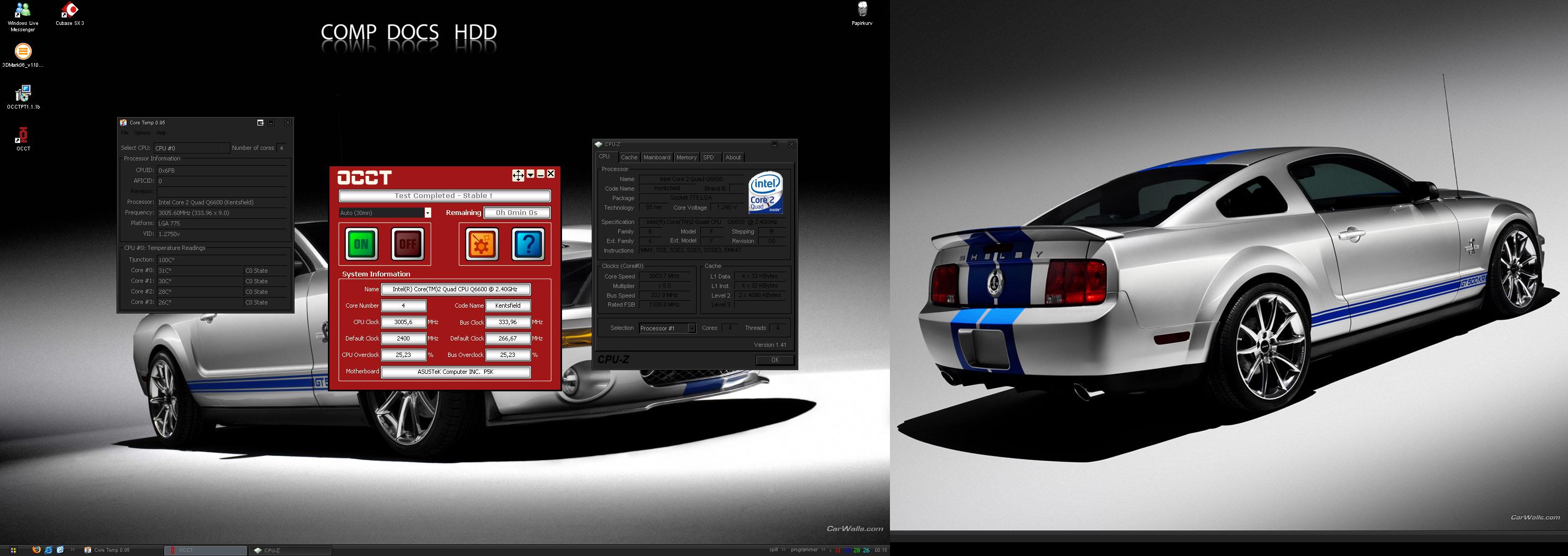The height and width of the screenshot is (556, 1568).
Task: Click the HDD desktop label
Action: 475,32
